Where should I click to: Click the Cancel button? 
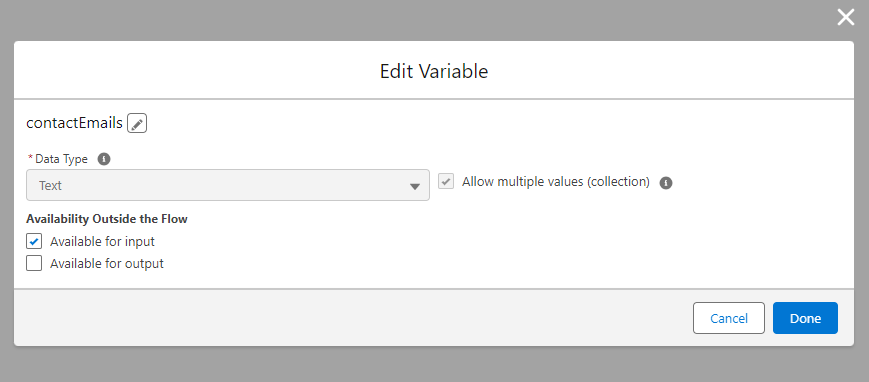(729, 318)
